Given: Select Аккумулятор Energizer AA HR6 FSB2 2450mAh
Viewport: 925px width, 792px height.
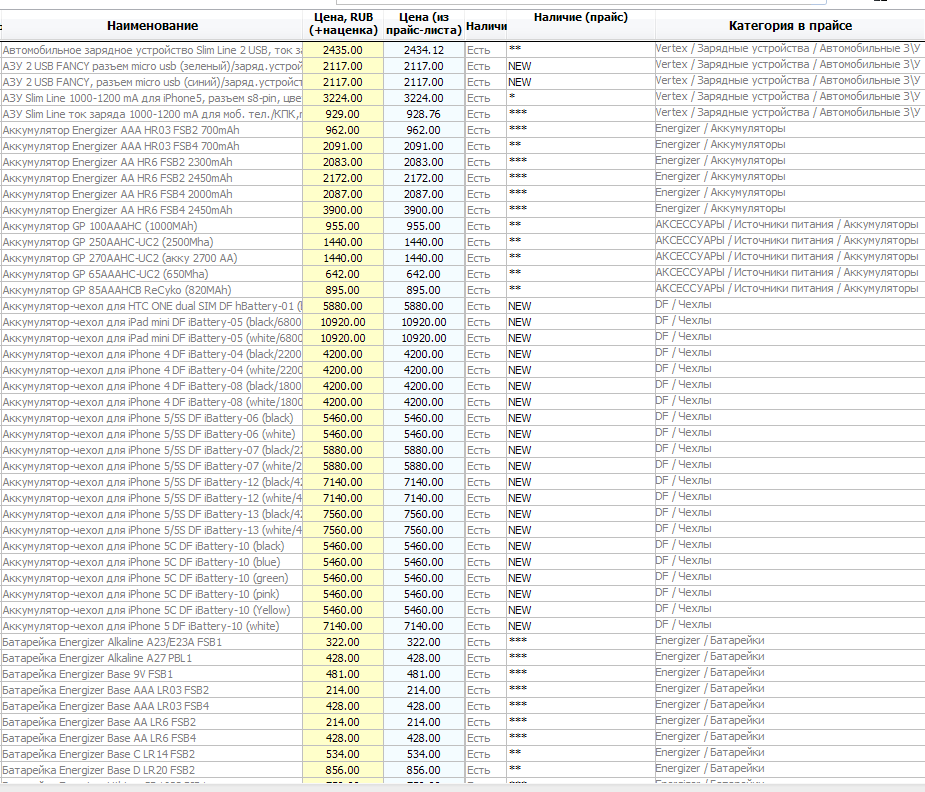Looking at the screenshot, I should [152, 178].
